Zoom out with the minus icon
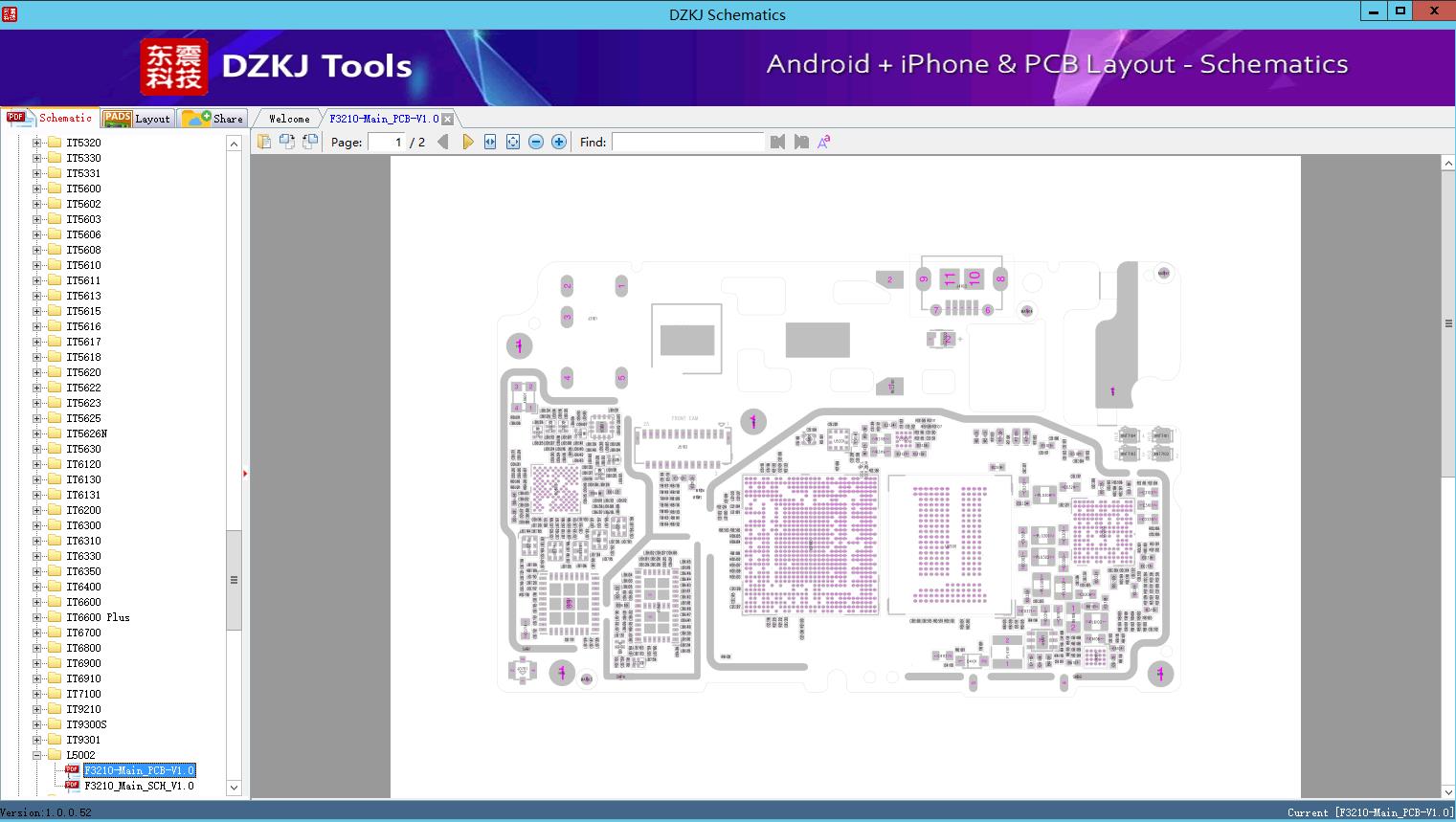The height and width of the screenshot is (822, 1456). [x=536, y=142]
